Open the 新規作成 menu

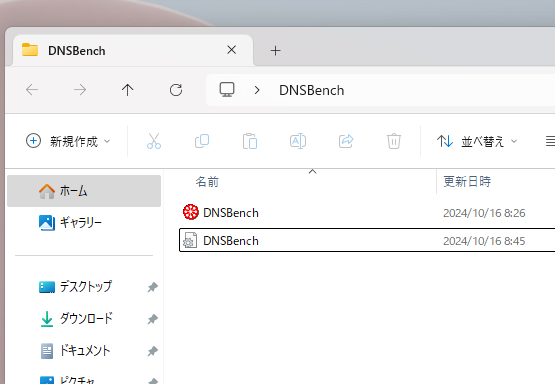coord(68,141)
